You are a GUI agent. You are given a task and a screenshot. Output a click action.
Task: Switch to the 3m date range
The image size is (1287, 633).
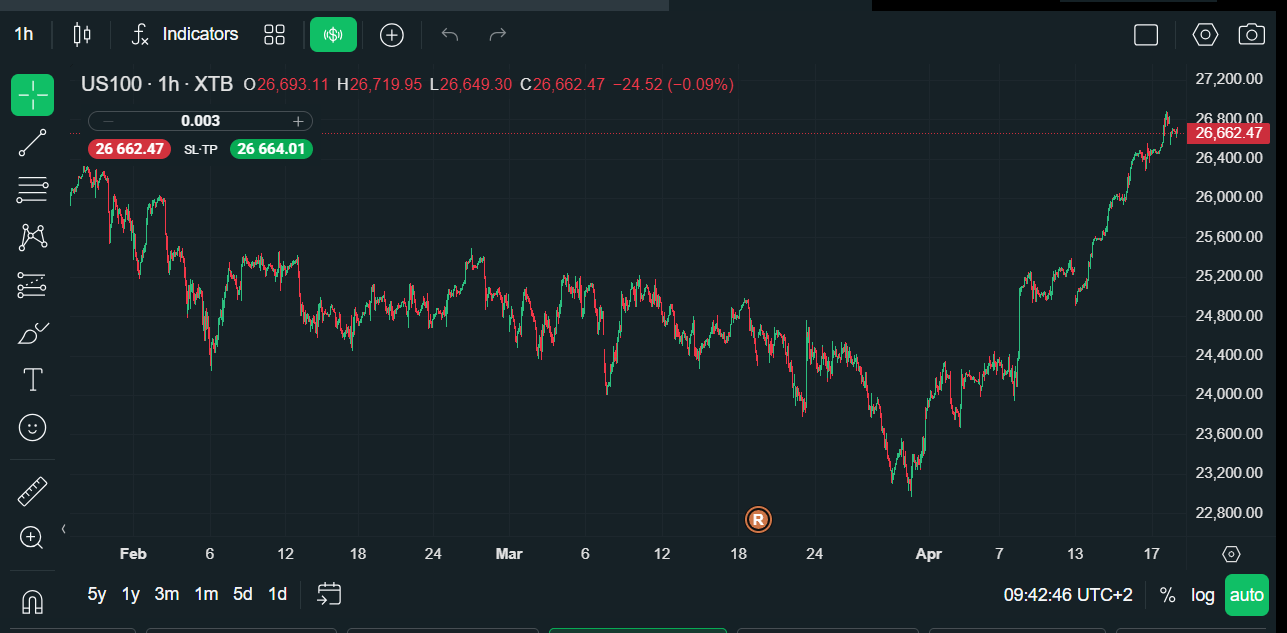click(167, 594)
